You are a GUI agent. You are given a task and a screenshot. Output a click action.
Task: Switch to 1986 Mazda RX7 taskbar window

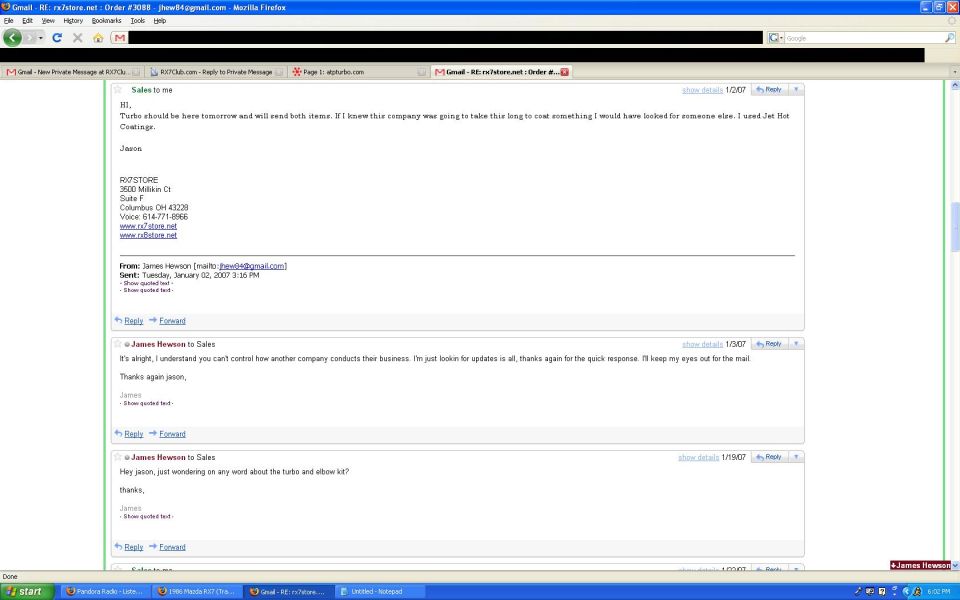(x=196, y=591)
